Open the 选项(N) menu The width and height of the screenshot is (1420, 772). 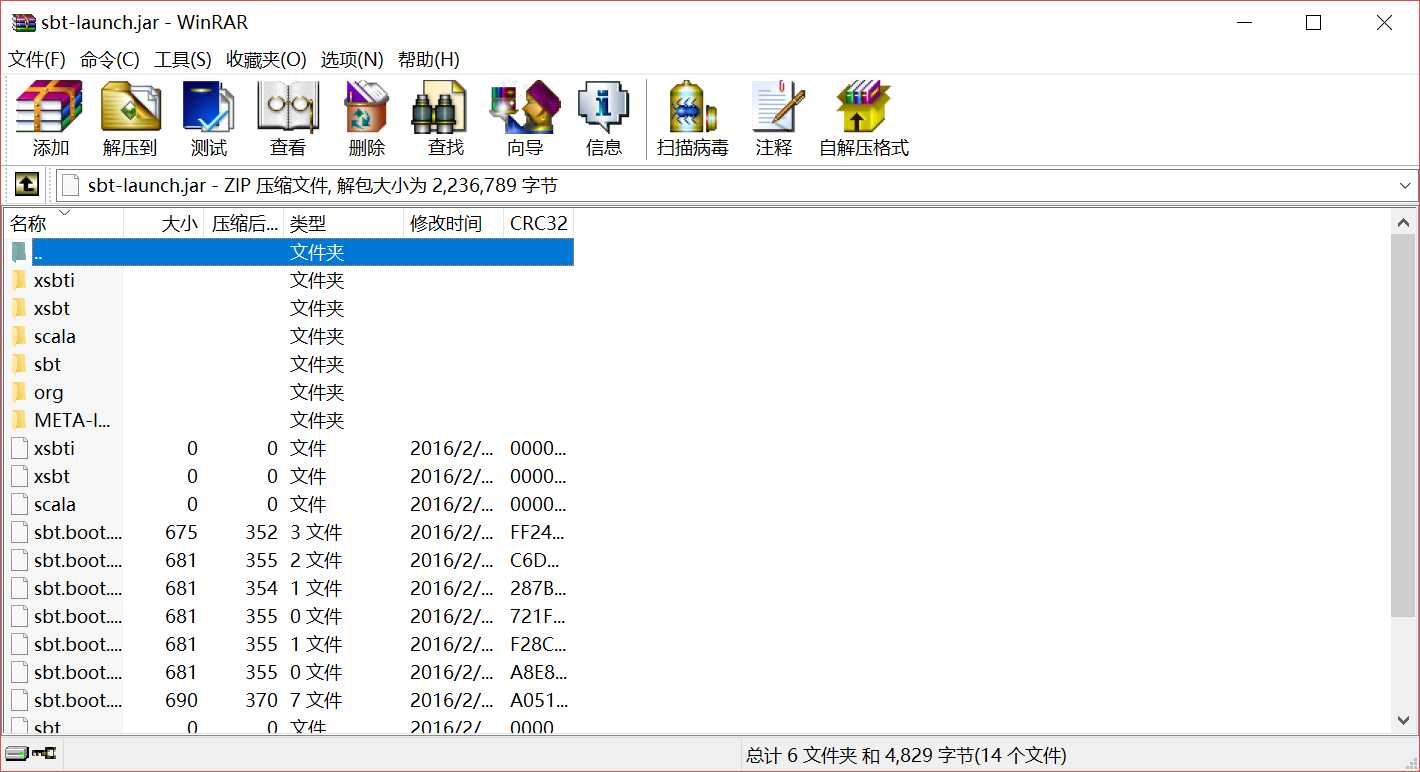[352, 59]
